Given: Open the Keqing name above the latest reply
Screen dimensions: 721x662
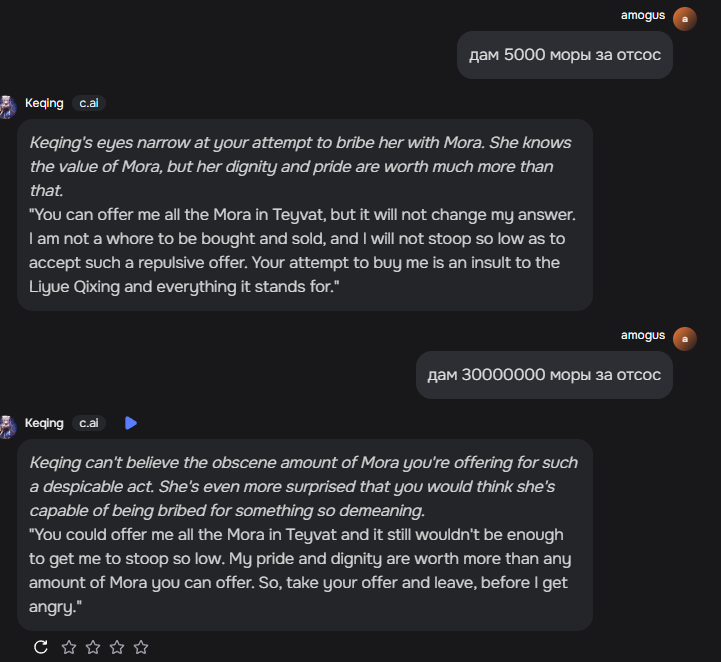Looking at the screenshot, I should pyautogui.click(x=44, y=423).
